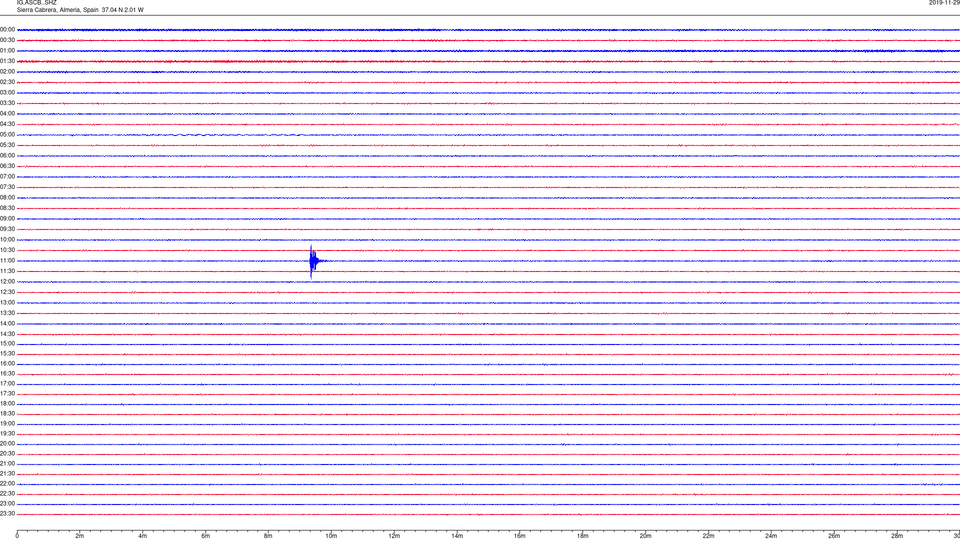Select the 18:30 row time label
This screenshot has height=540, width=960.
point(8,414)
